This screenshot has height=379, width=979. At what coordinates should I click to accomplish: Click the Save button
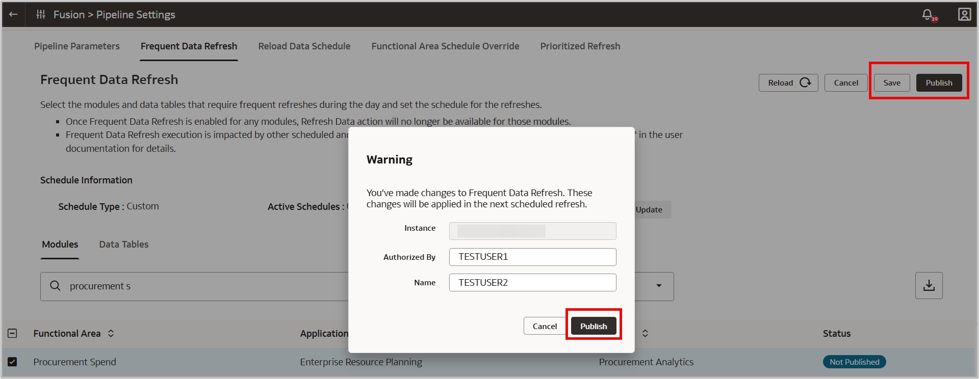pos(892,83)
